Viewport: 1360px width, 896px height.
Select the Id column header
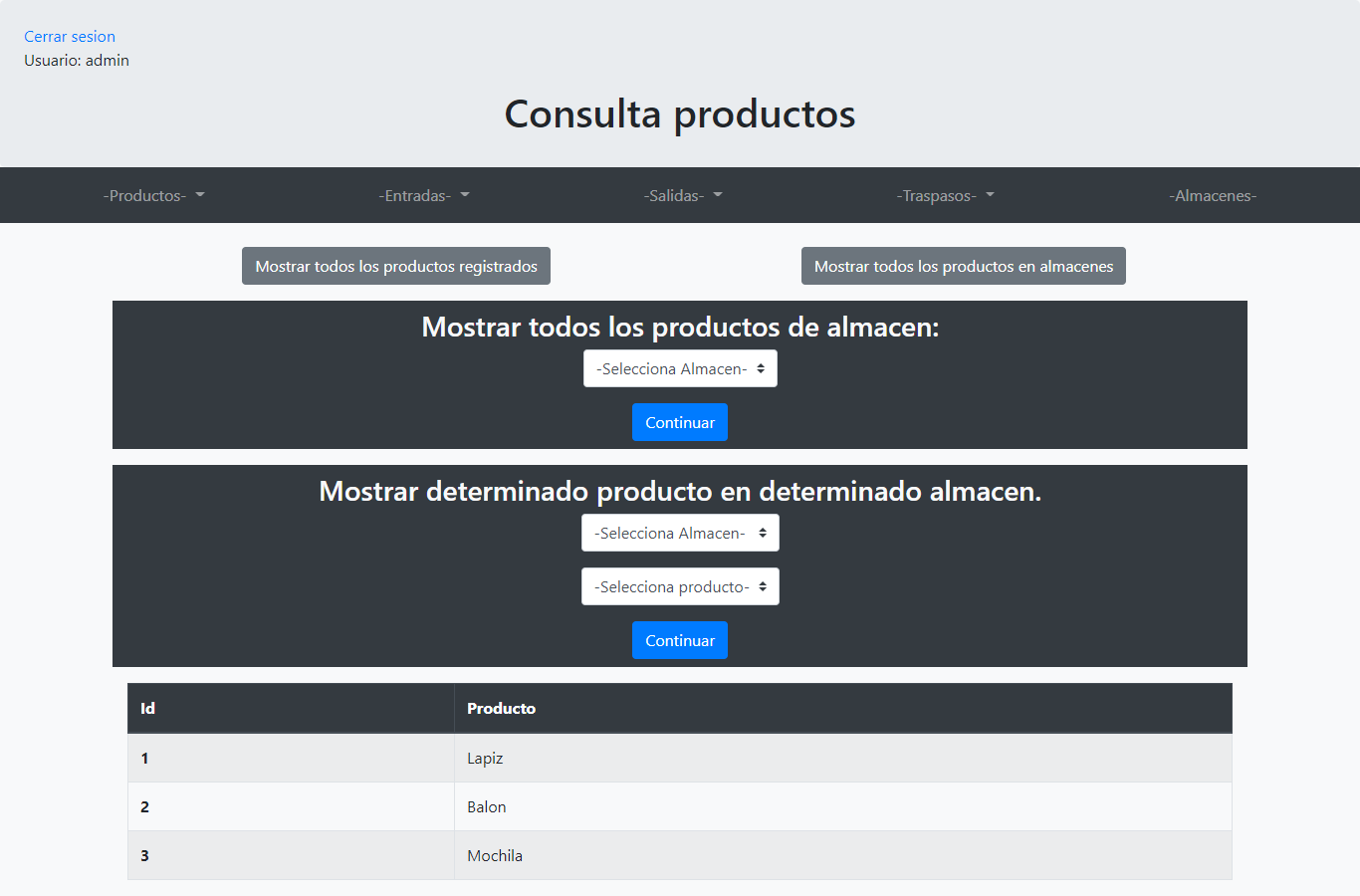[x=291, y=708]
